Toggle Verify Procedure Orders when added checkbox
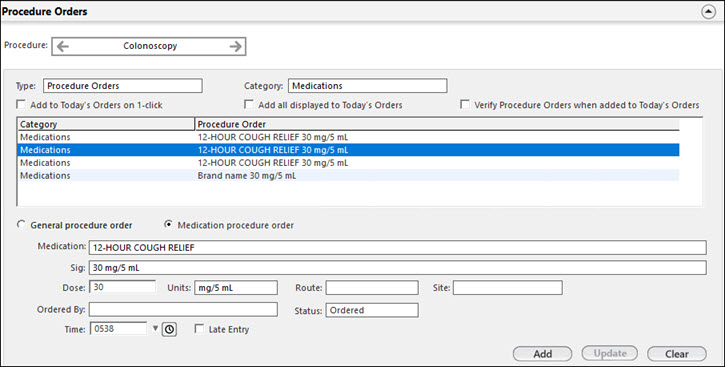Image resolution: width=725 pixels, height=367 pixels. coord(465,104)
